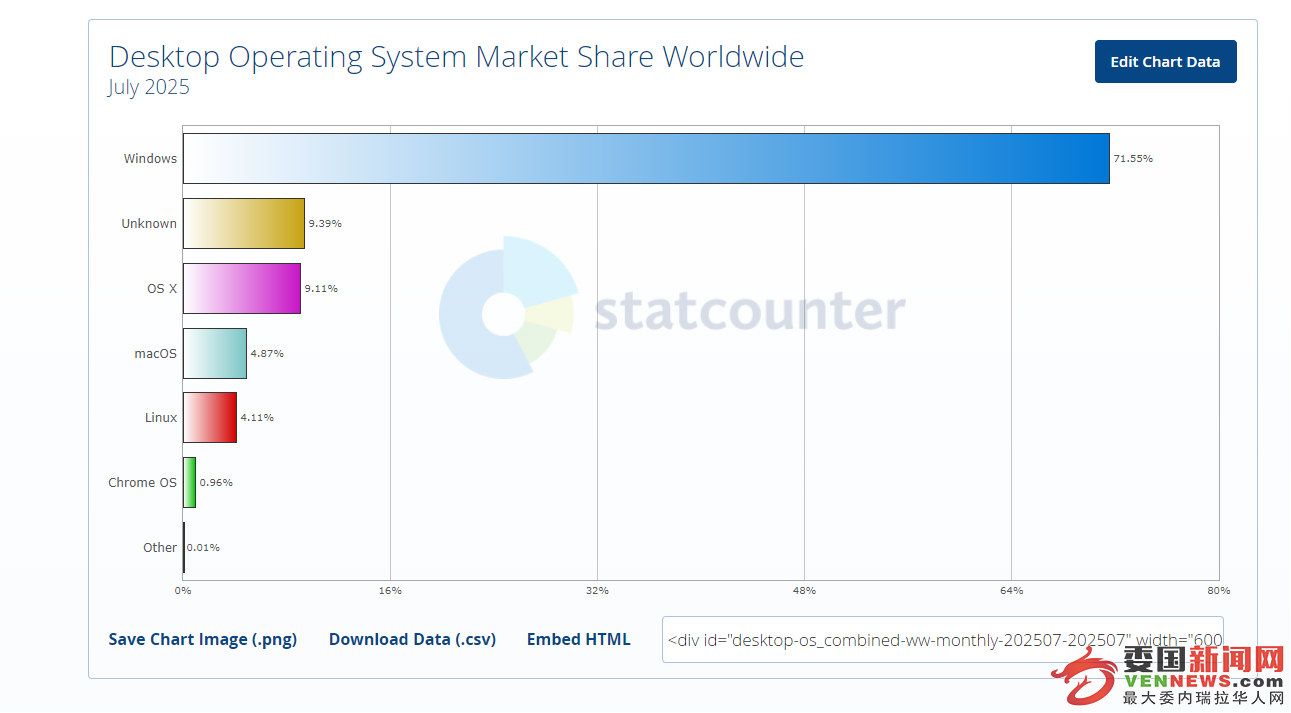Click the 0.96% value label
1291x713 pixels.
216,482
